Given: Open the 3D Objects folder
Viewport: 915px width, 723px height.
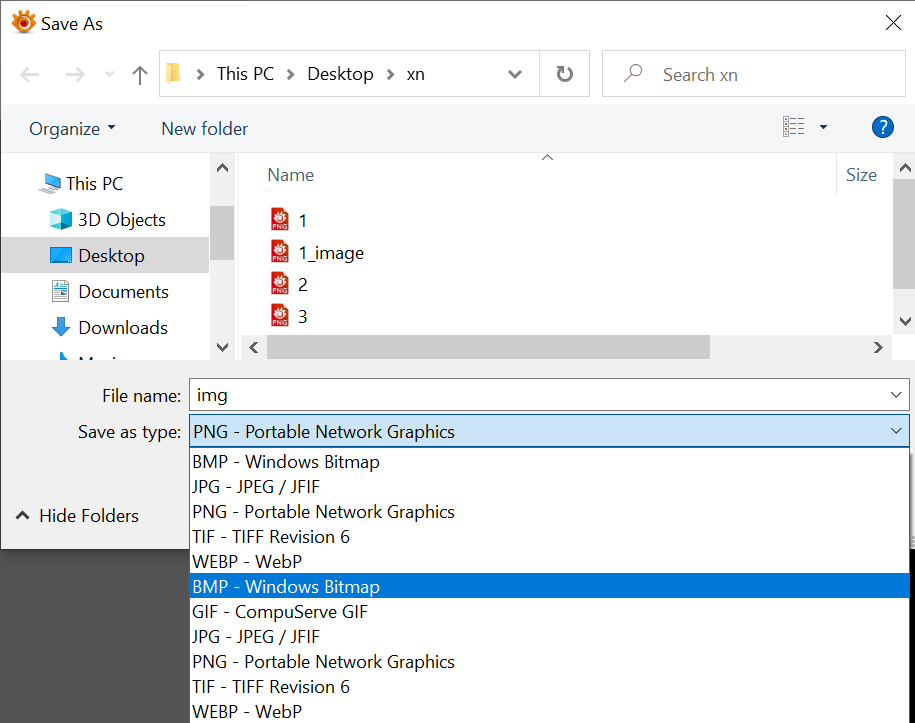Looking at the screenshot, I should [121, 220].
